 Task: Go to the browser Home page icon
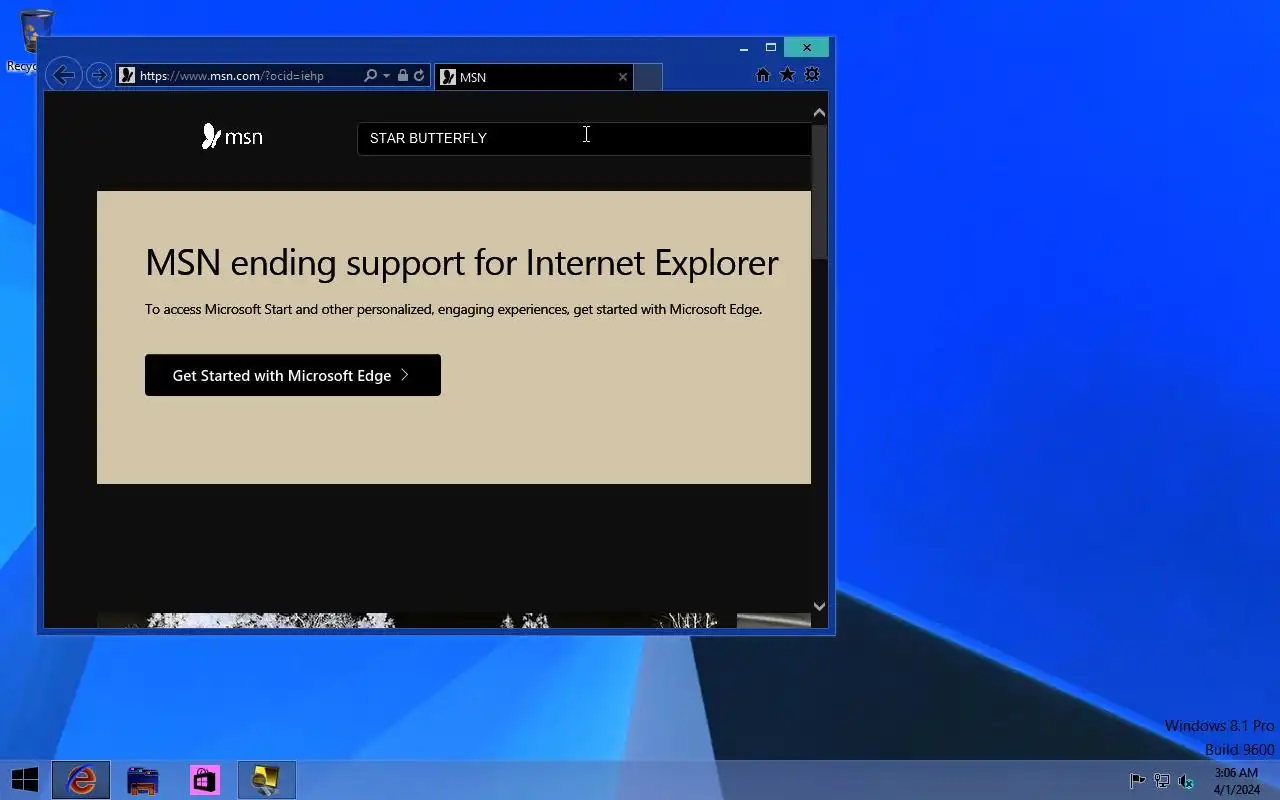(x=763, y=75)
